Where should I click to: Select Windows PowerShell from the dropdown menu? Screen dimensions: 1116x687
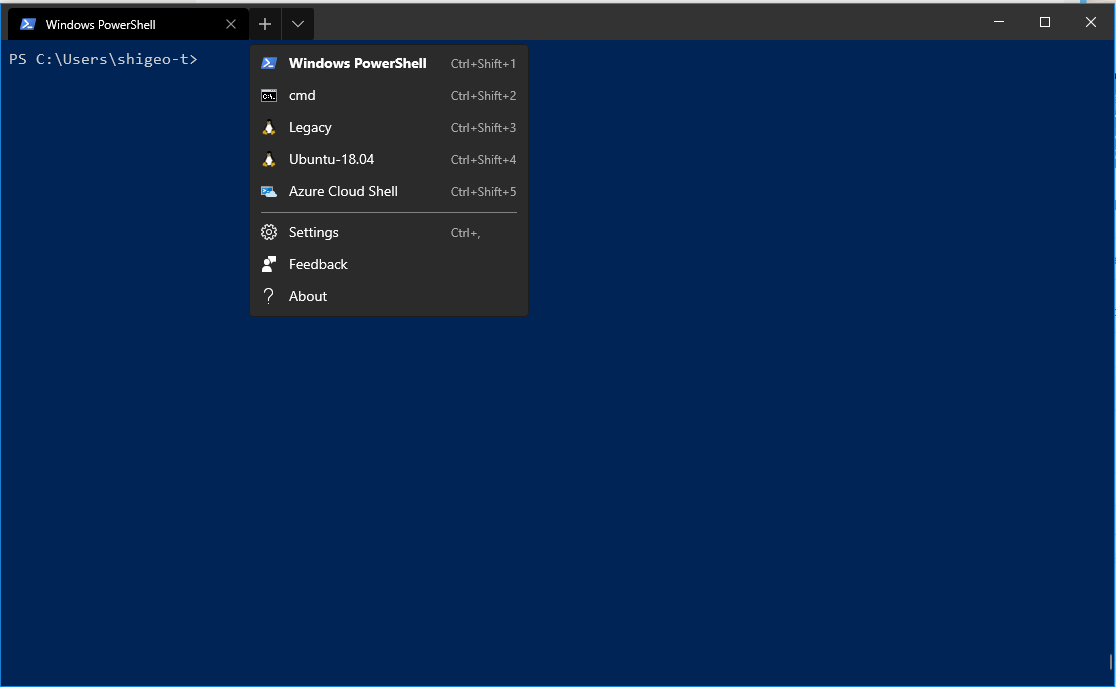pyautogui.click(x=389, y=63)
